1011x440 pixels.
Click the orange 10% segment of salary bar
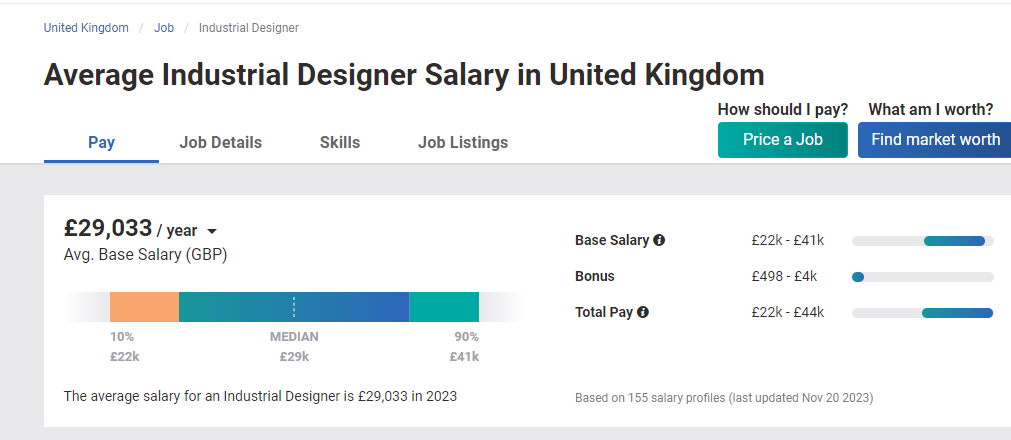pyautogui.click(x=144, y=307)
